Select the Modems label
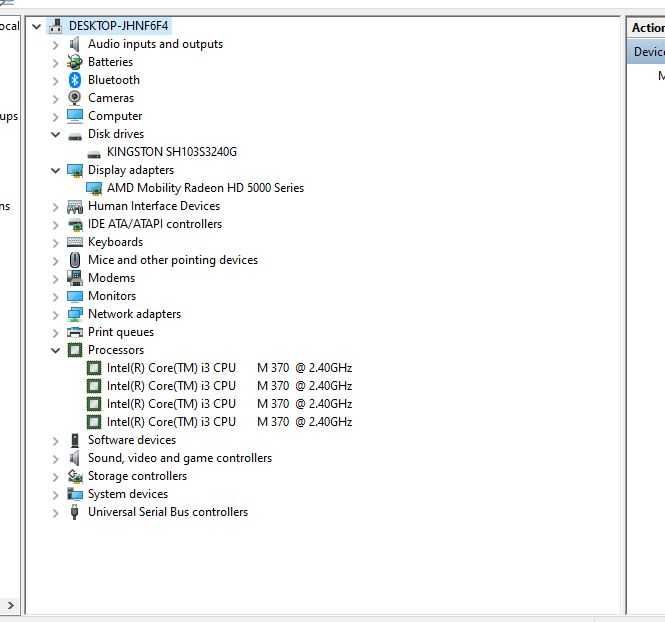 (x=112, y=278)
